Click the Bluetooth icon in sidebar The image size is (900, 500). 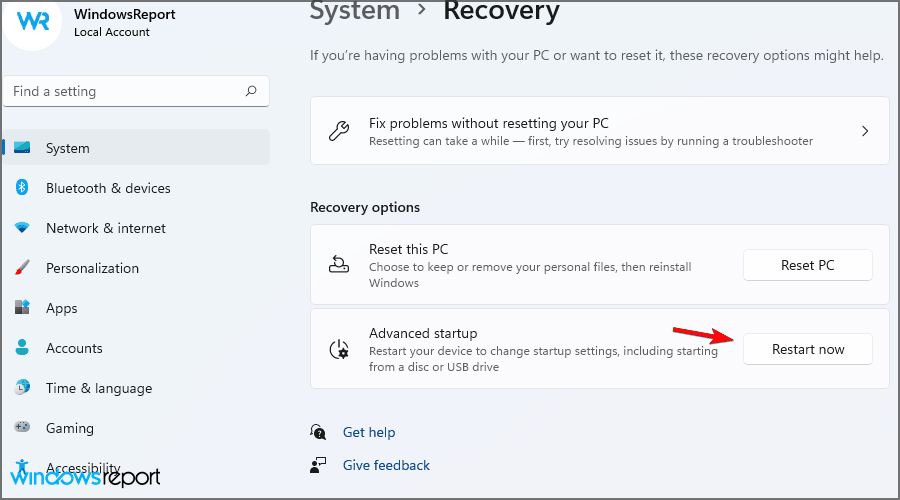tap(22, 187)
